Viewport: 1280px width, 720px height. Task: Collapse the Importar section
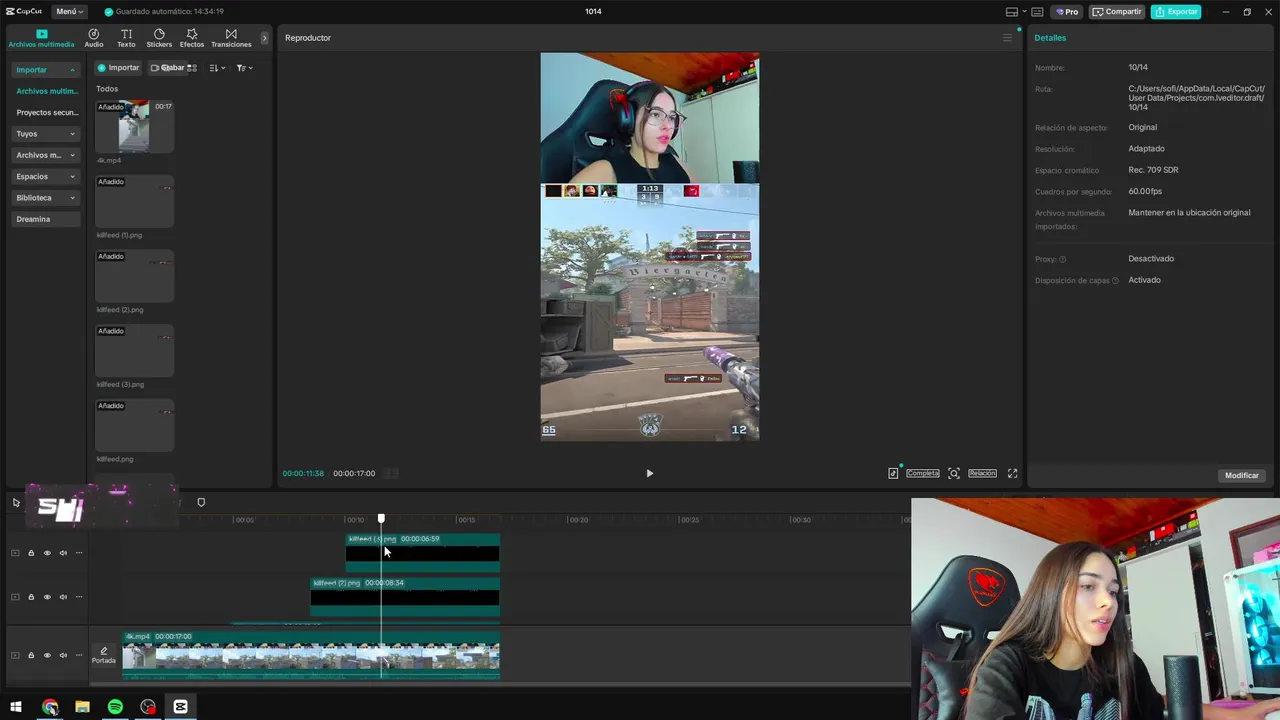46,70
